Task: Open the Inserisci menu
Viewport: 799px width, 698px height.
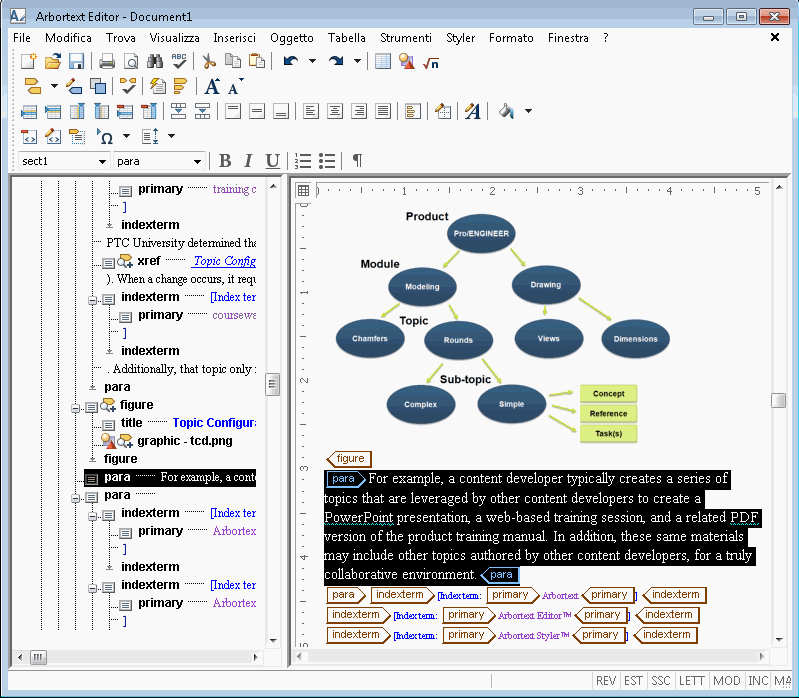Action: 234,38
